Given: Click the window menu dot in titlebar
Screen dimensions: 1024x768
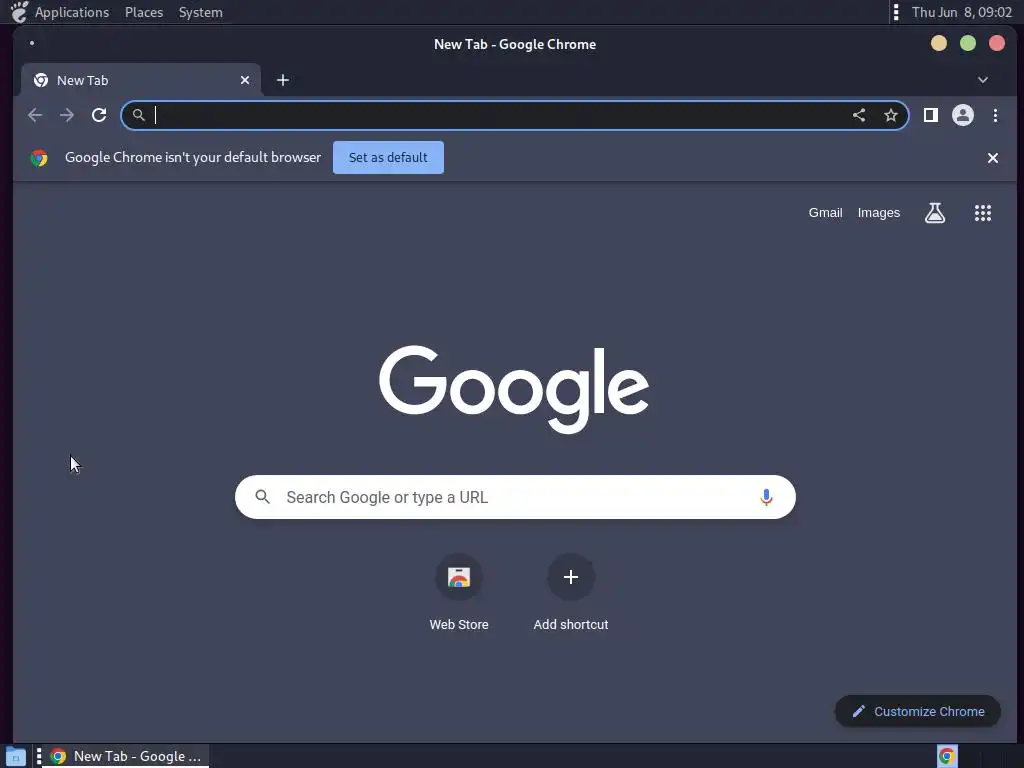Looking at the screenshot, I should point(32,44).
